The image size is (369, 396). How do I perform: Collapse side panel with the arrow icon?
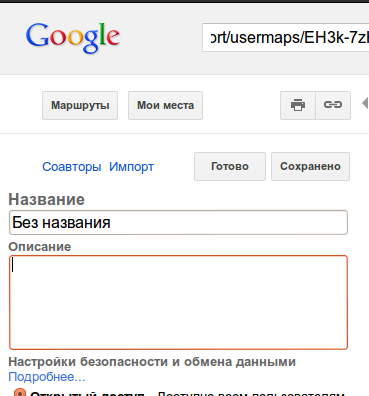[x=365, y=103]
